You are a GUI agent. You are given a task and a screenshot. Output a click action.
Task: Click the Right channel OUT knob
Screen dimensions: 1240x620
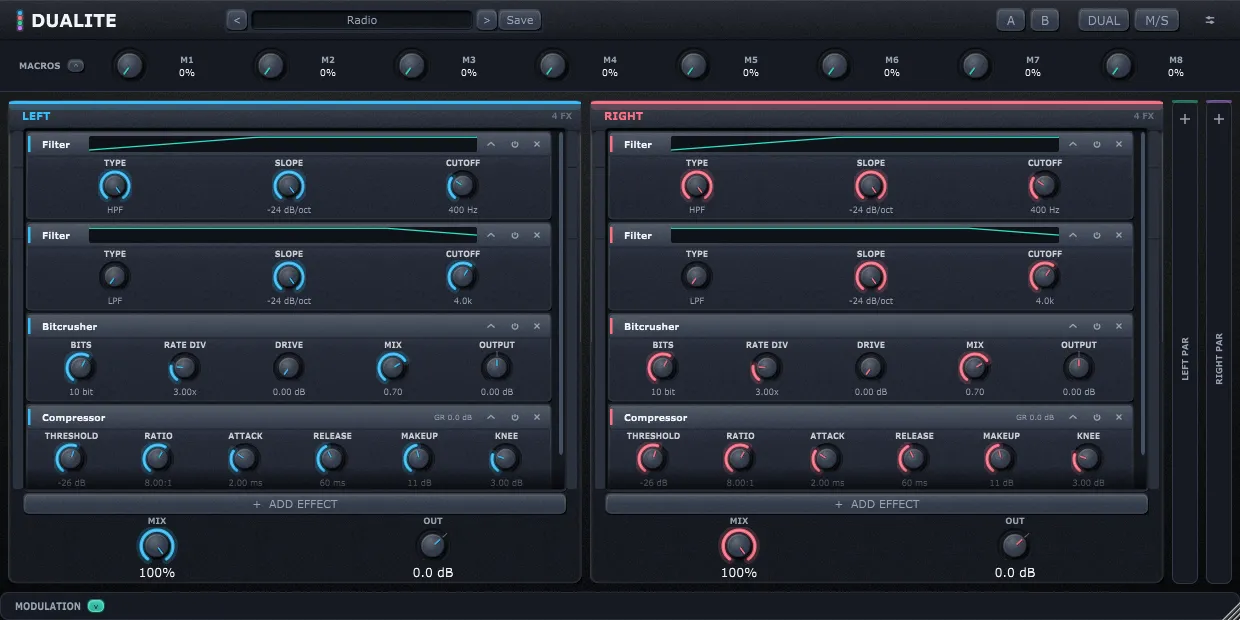click(x=1015, y=545)
